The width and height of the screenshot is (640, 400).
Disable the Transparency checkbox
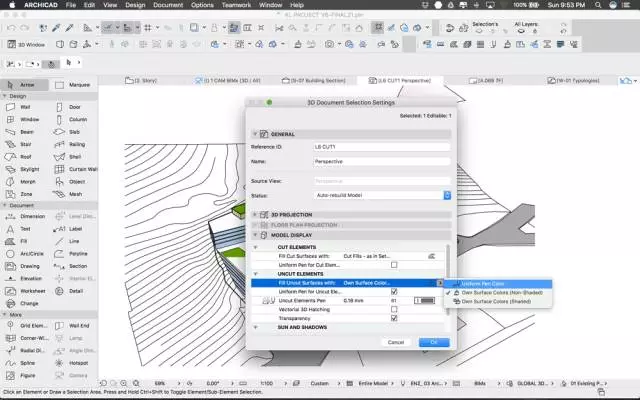pos(394,318)
